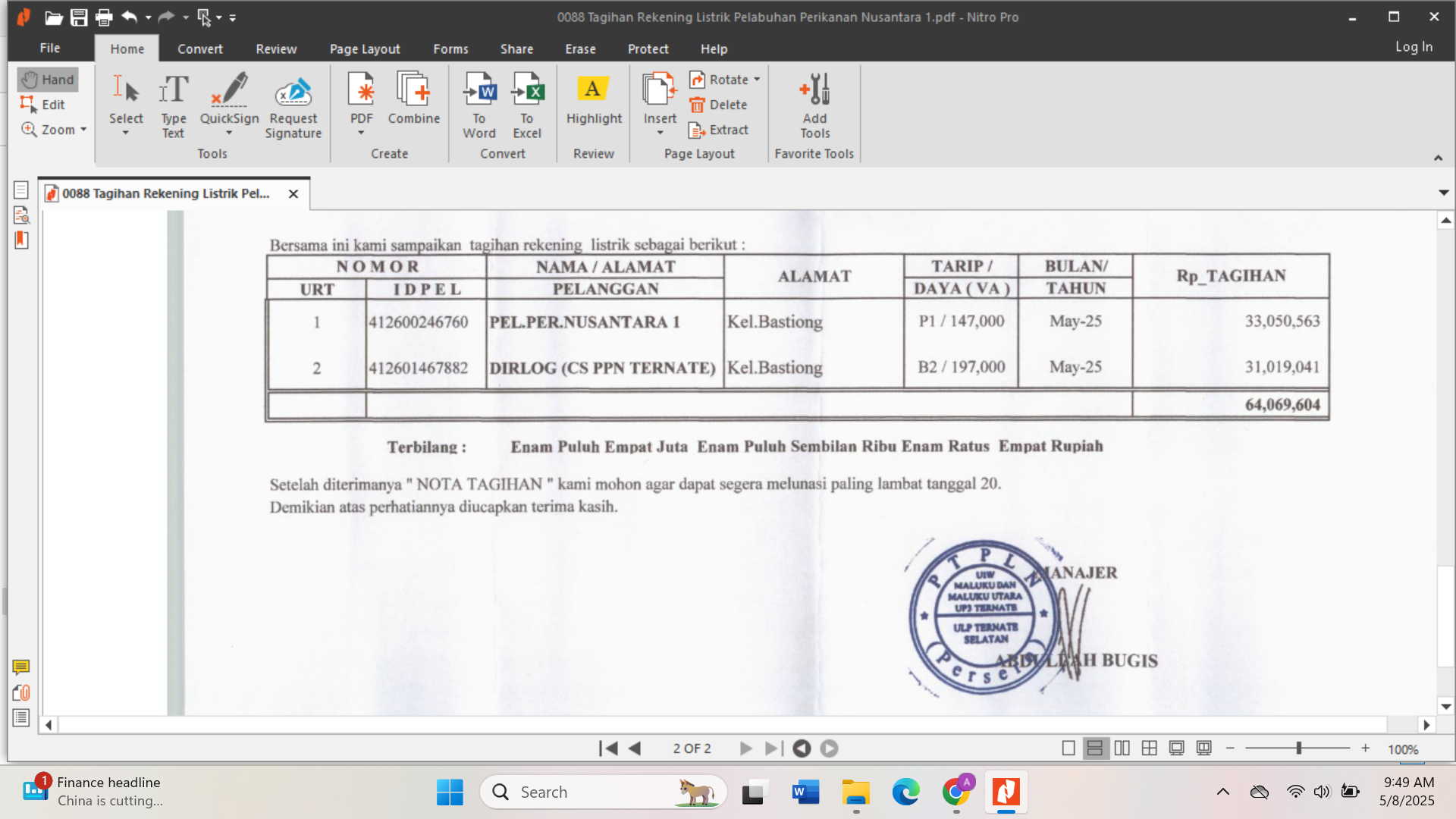Open the Pages panel in sidebar
The height and width of the screenshot is (819, 1456).
click(21, 190)
